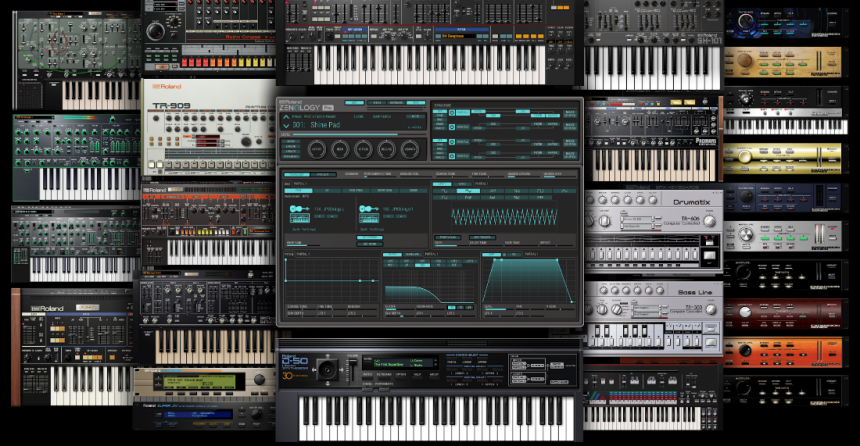Click the amp envelope graph
Viewport: 860px width, 446px height.
click(528, 280)
